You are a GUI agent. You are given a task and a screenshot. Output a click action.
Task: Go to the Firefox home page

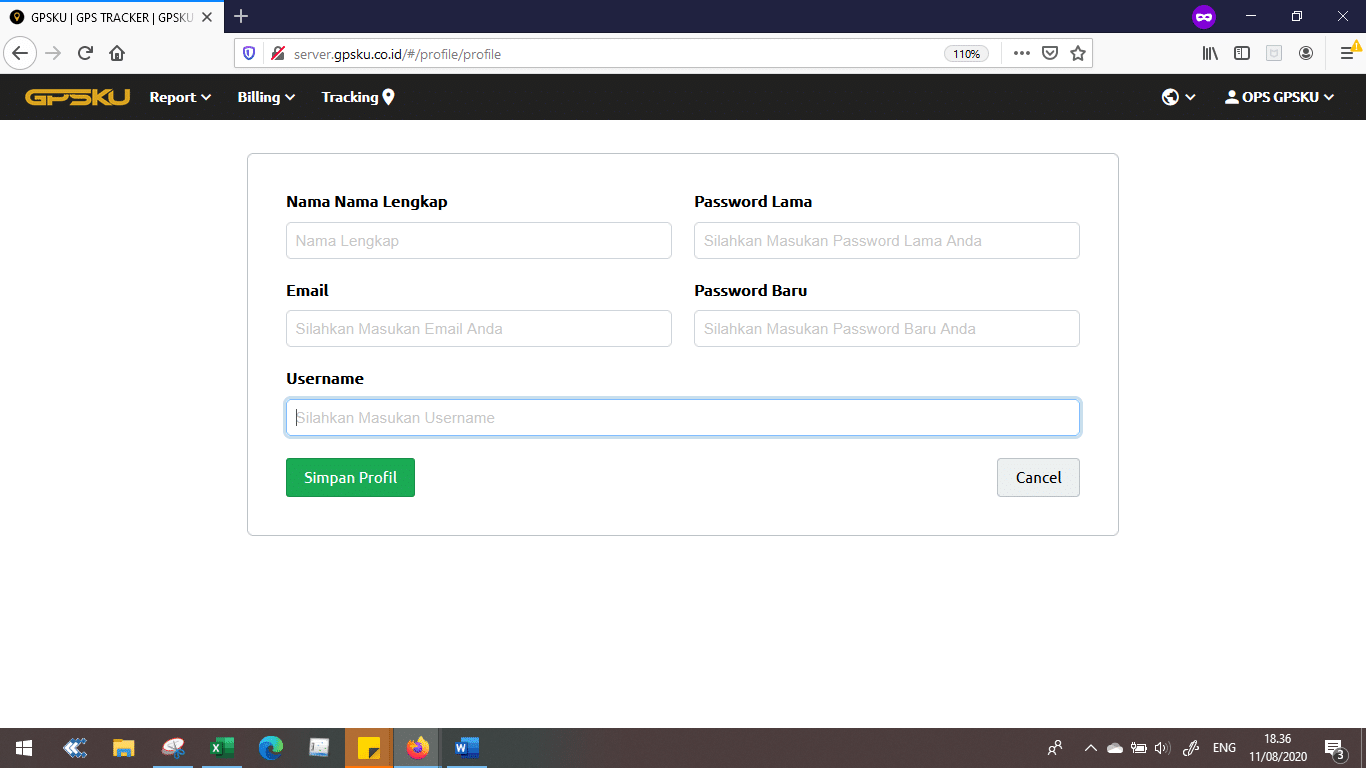pyautogui.click(x=117, y=53)
